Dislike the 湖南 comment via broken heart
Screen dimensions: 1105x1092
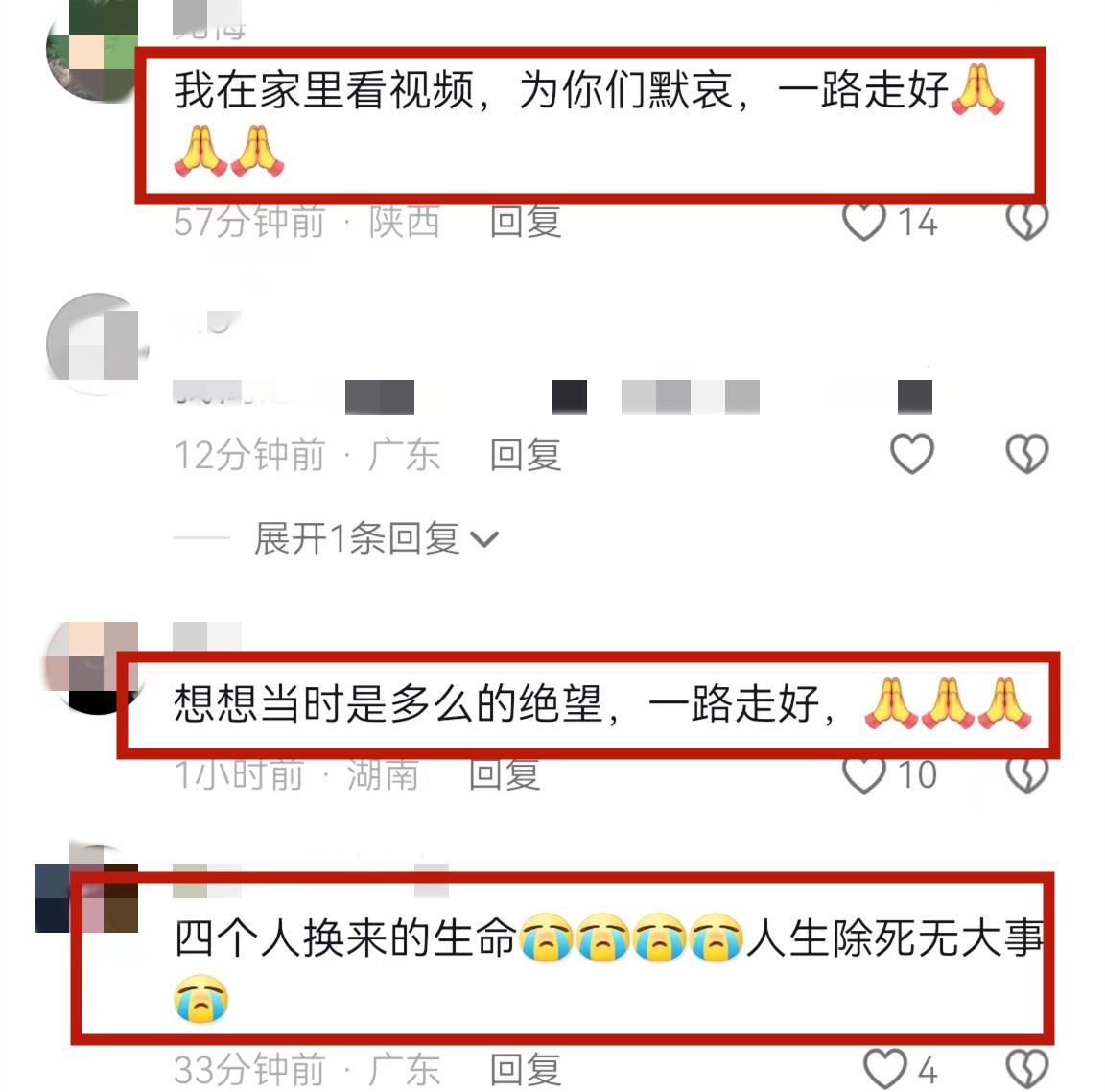(x=1026, y=775)
